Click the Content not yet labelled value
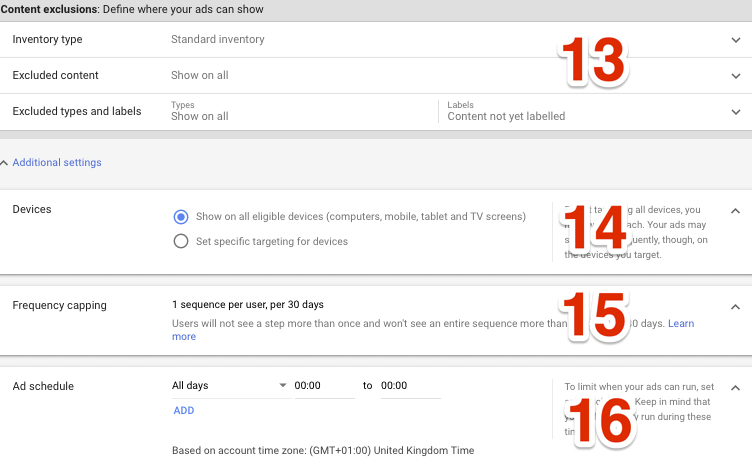This screenshot has width=752, height=471. coord(506,116)
